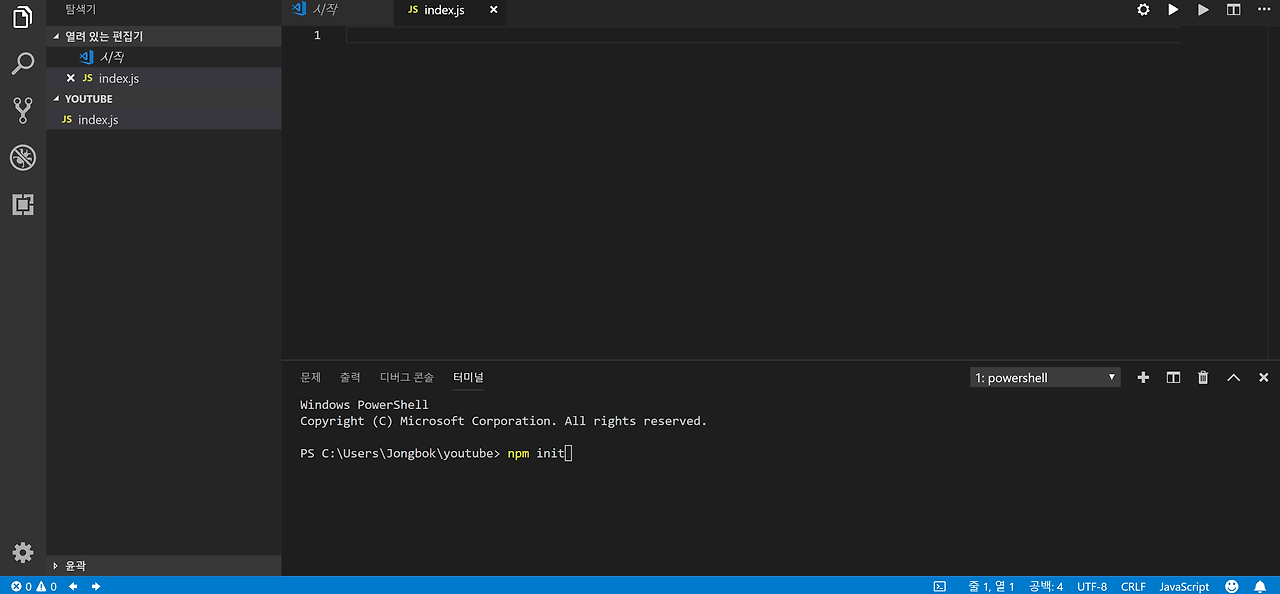Open the Manage gear at sidebar bottom
The height and width of the screenshot is (594, 1280).
22,552
